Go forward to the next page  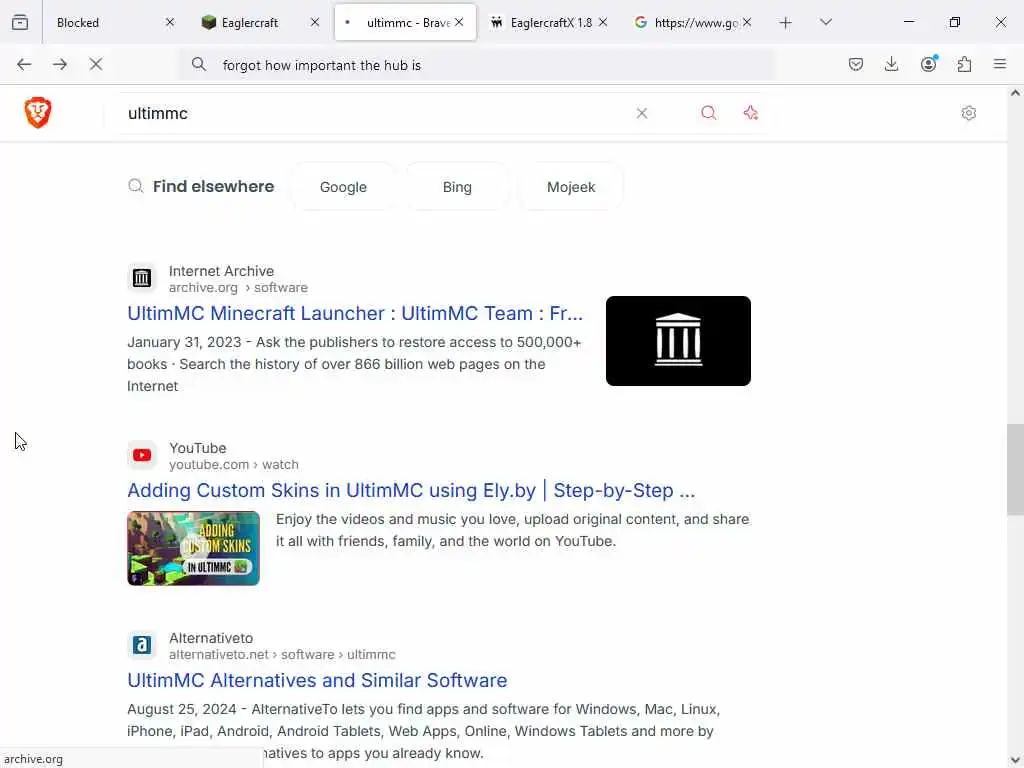pyautogui.click(x=60, y=64)
